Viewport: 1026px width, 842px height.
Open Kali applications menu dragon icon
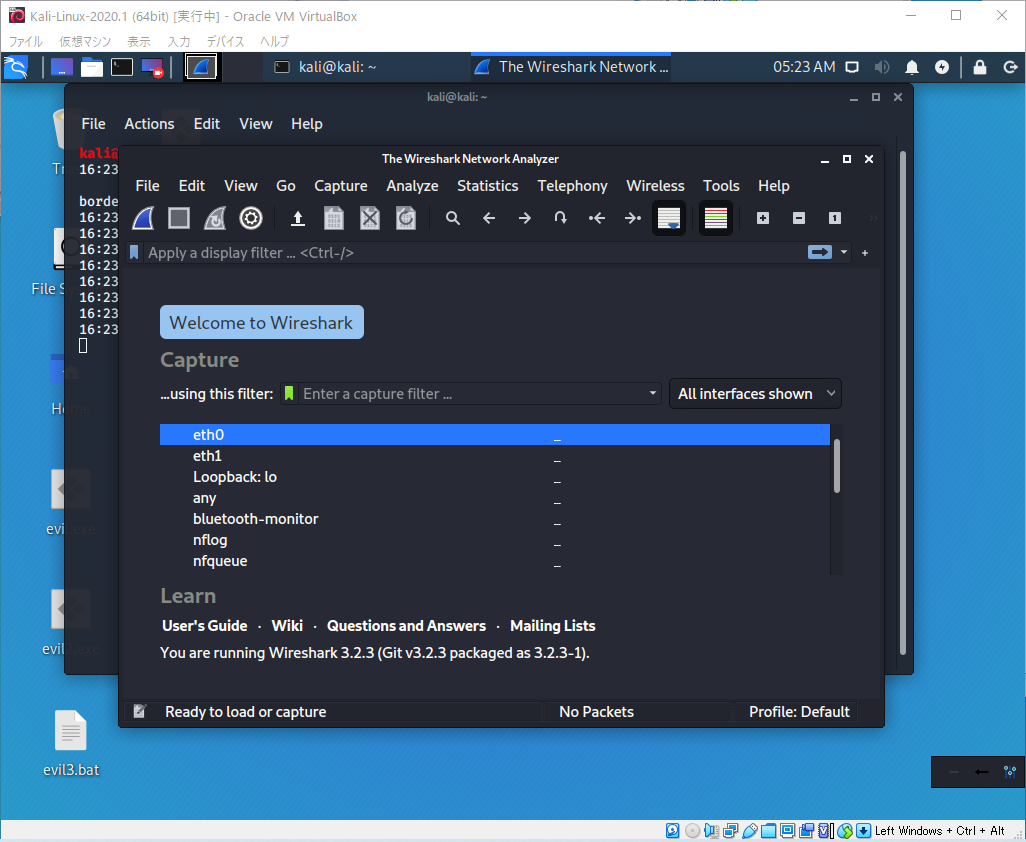[x=16, y=67]
